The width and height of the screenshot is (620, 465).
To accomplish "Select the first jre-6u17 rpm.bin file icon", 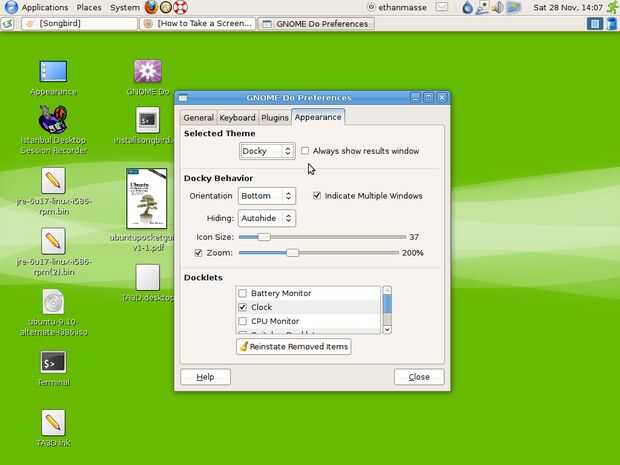I will tap(53, 181).
